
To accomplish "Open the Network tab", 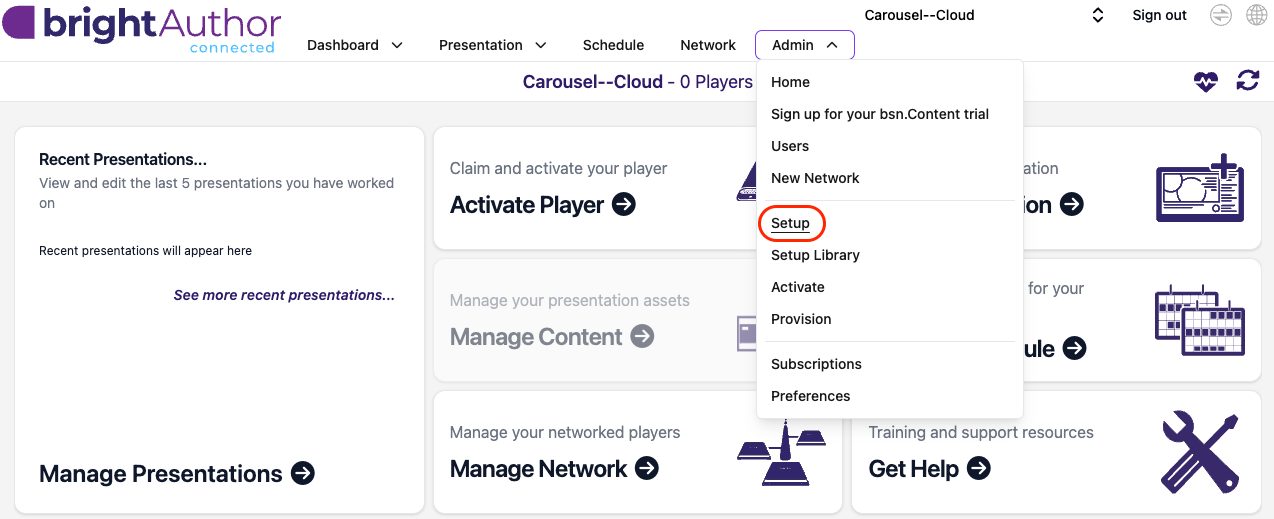I will 708,45.
